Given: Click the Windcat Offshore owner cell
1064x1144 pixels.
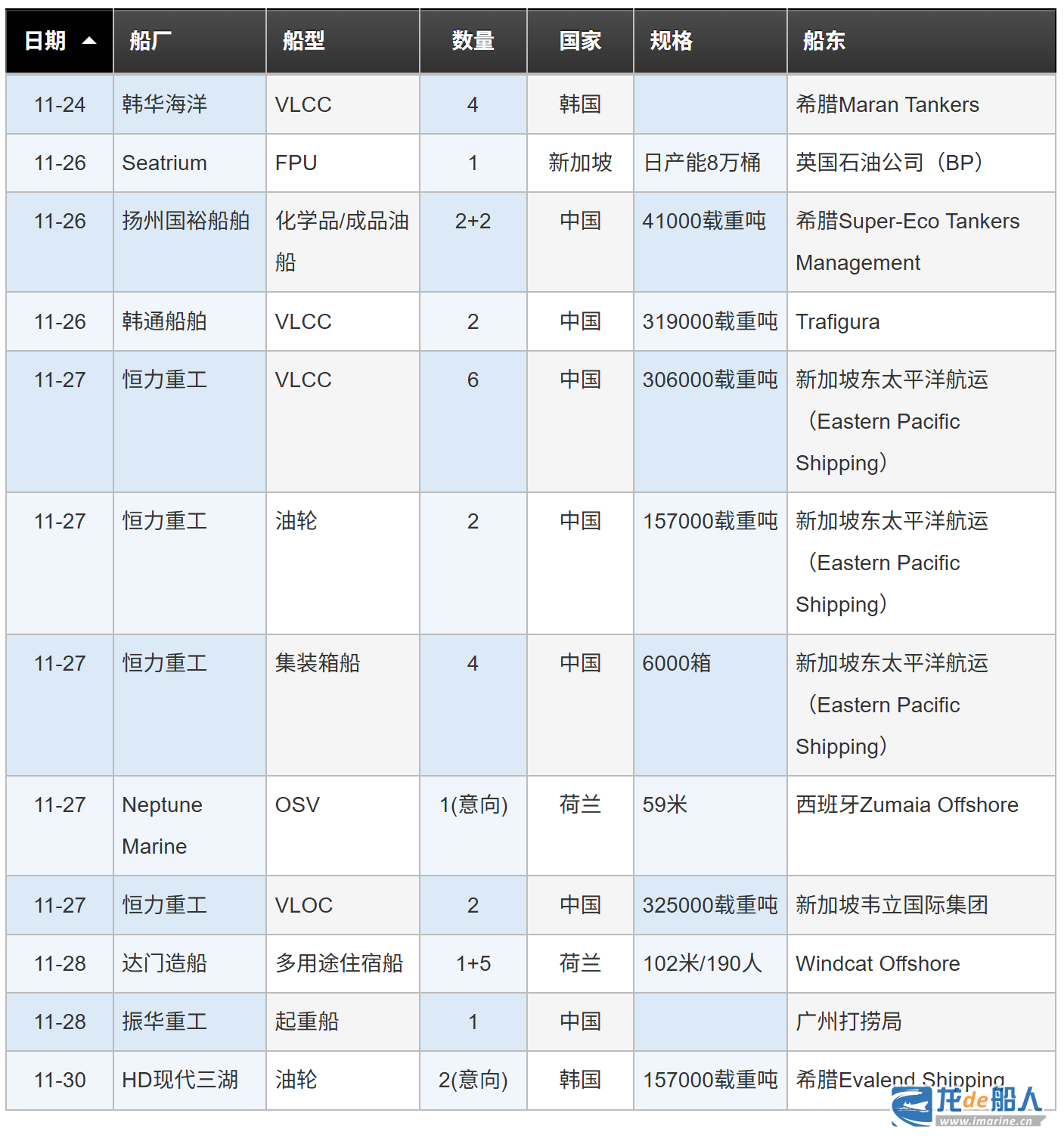Looking at the screenshot, I should [877, 963].
